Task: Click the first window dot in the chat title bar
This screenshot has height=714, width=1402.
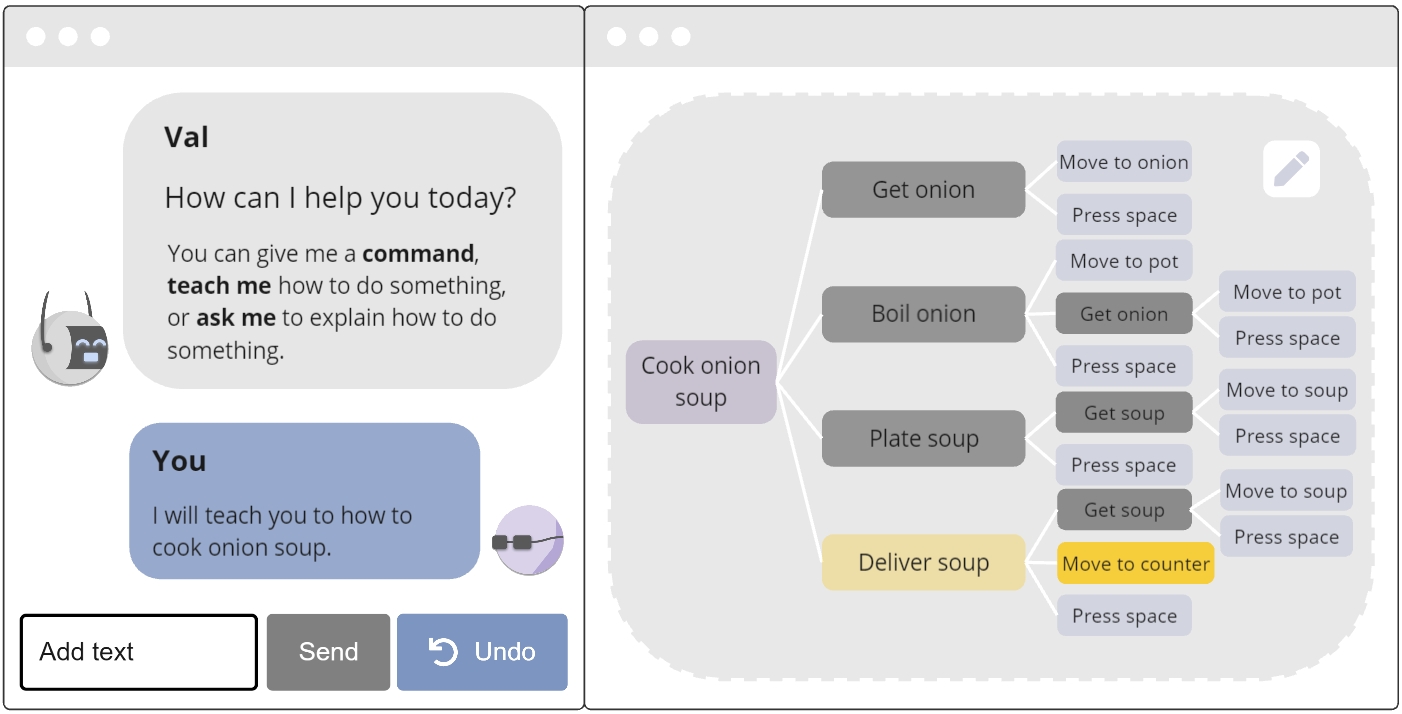Action: point(36,37)
